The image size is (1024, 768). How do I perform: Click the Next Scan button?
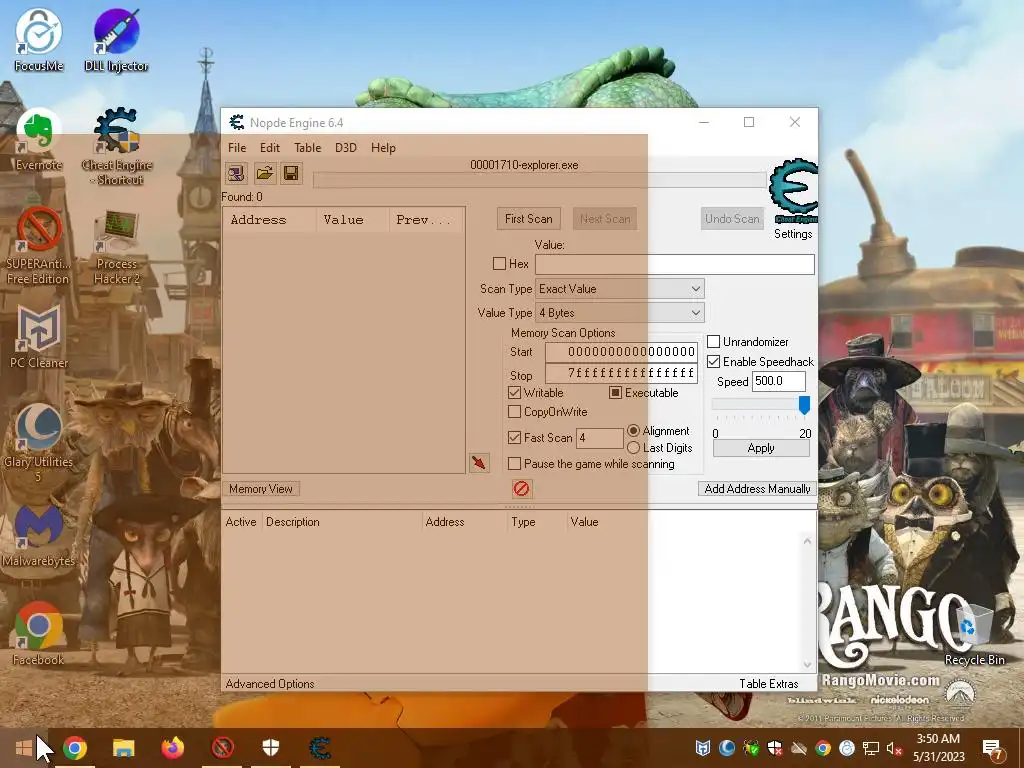click(x=605, y=219)
